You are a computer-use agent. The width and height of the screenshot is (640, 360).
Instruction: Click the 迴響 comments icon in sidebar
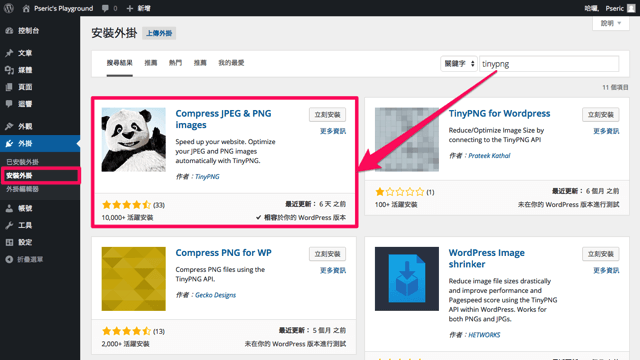tap(9, 104)
